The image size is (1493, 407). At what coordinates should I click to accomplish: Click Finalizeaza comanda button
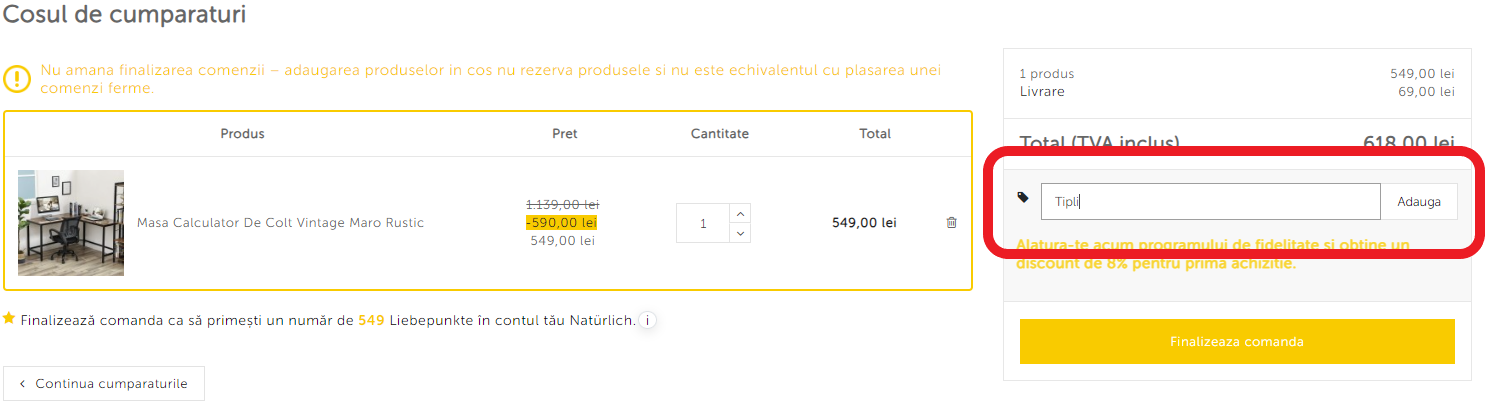point(1237,342)
